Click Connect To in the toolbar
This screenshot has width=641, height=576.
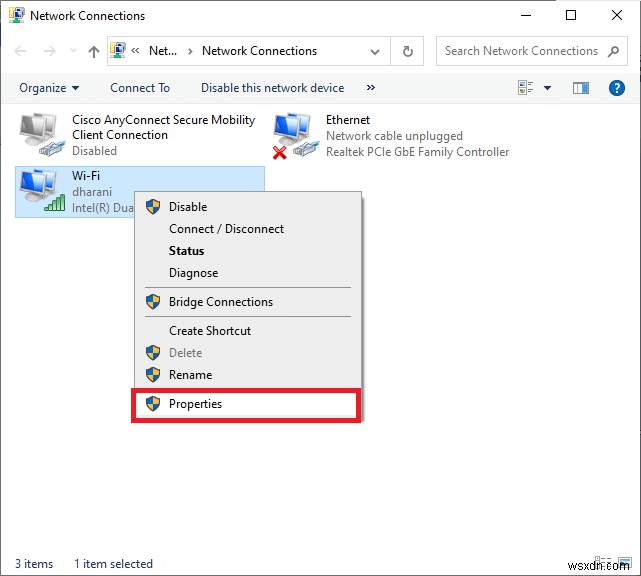pyautogui.click(x=140, y=88)
